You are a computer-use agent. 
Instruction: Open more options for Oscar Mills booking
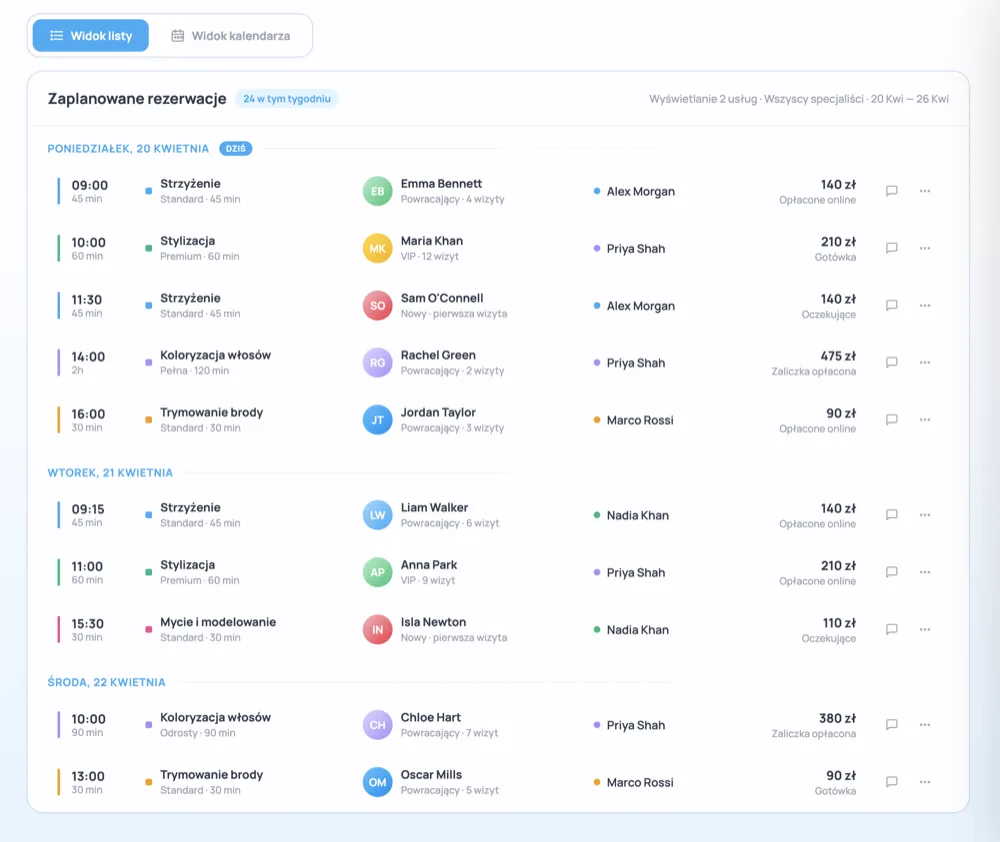tap(925, 782)
